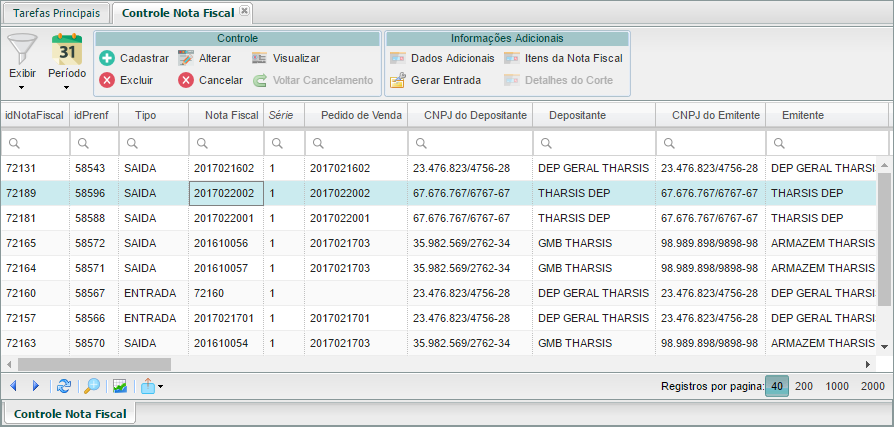Set records per page to 1000

tap(837, 386)
